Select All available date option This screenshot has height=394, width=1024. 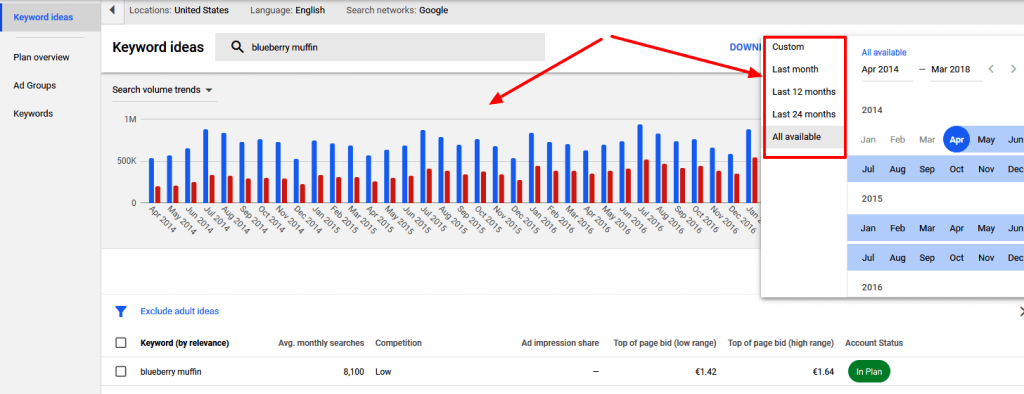pos(804,137)
